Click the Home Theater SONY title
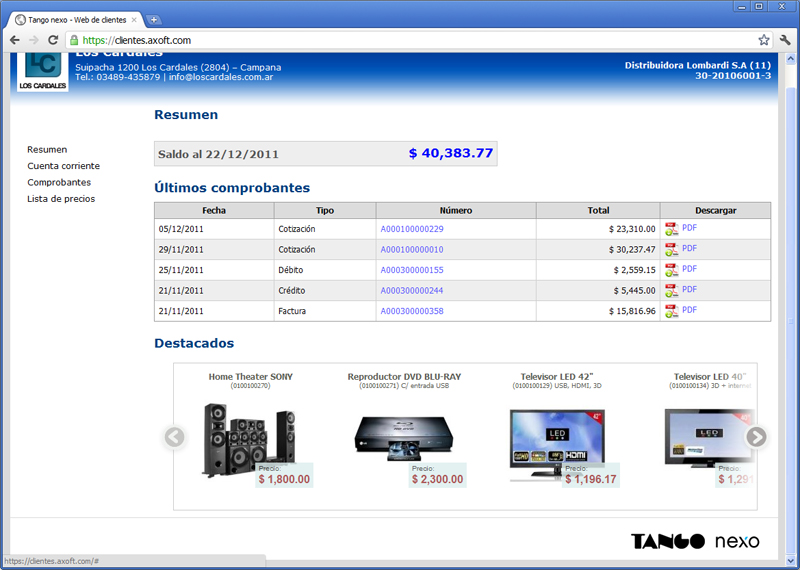 [x=251, y=377]
